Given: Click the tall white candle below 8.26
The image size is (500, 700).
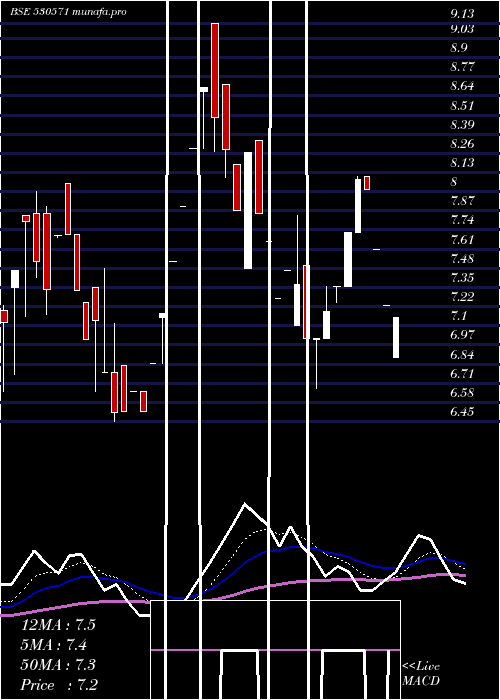Looking at the screenshot, I should pyautogui.click(x=248, y=210).
